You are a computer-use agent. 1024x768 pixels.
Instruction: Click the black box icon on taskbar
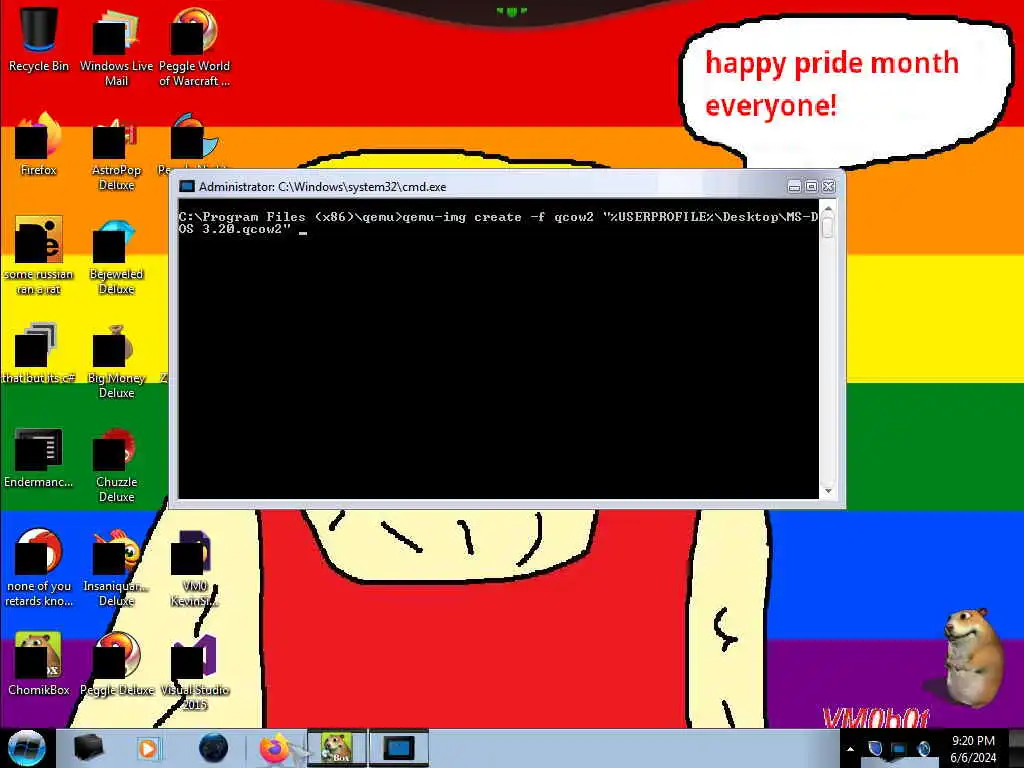[88, 748]
